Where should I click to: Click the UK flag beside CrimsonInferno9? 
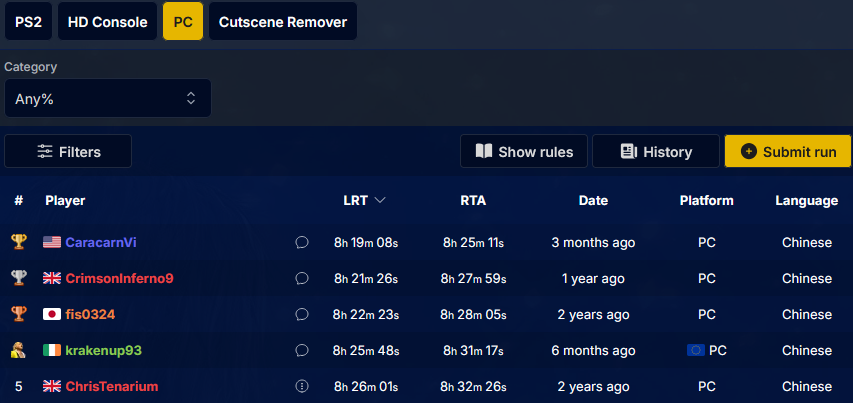(52, 278)
